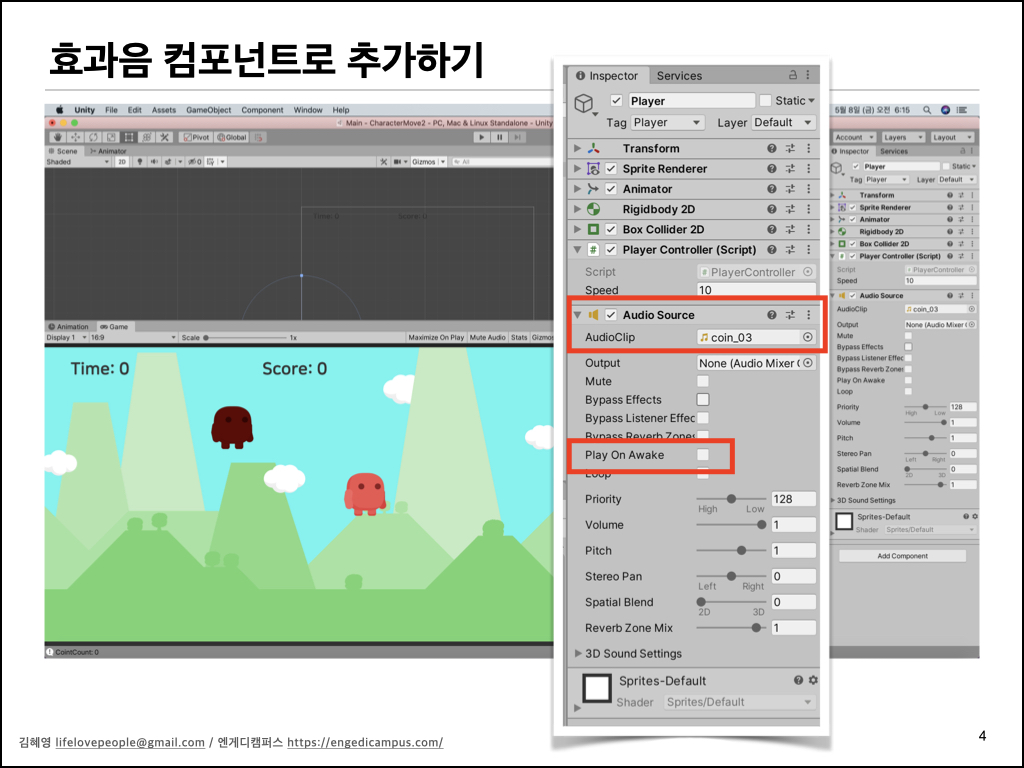1024x768 pixels.
Task: Disable Audio Source checkbox in enlarged Inspector
Action: [x=611, y=315]
